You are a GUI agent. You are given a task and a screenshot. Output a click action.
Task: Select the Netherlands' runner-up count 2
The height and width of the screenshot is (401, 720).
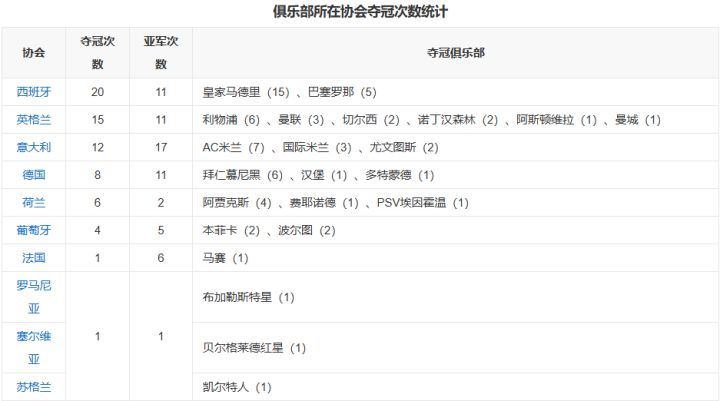[161, 203]
